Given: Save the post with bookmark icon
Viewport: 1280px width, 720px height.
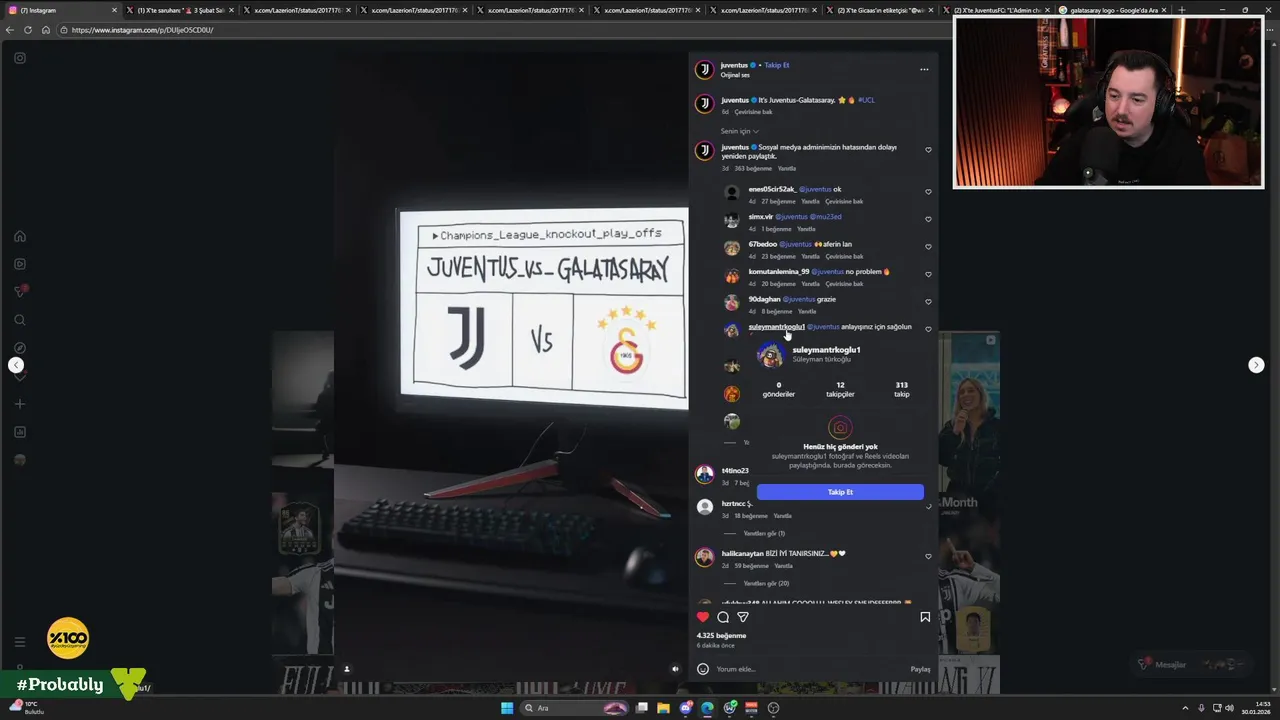Looking at the screenshot, I should coord(925,617).
